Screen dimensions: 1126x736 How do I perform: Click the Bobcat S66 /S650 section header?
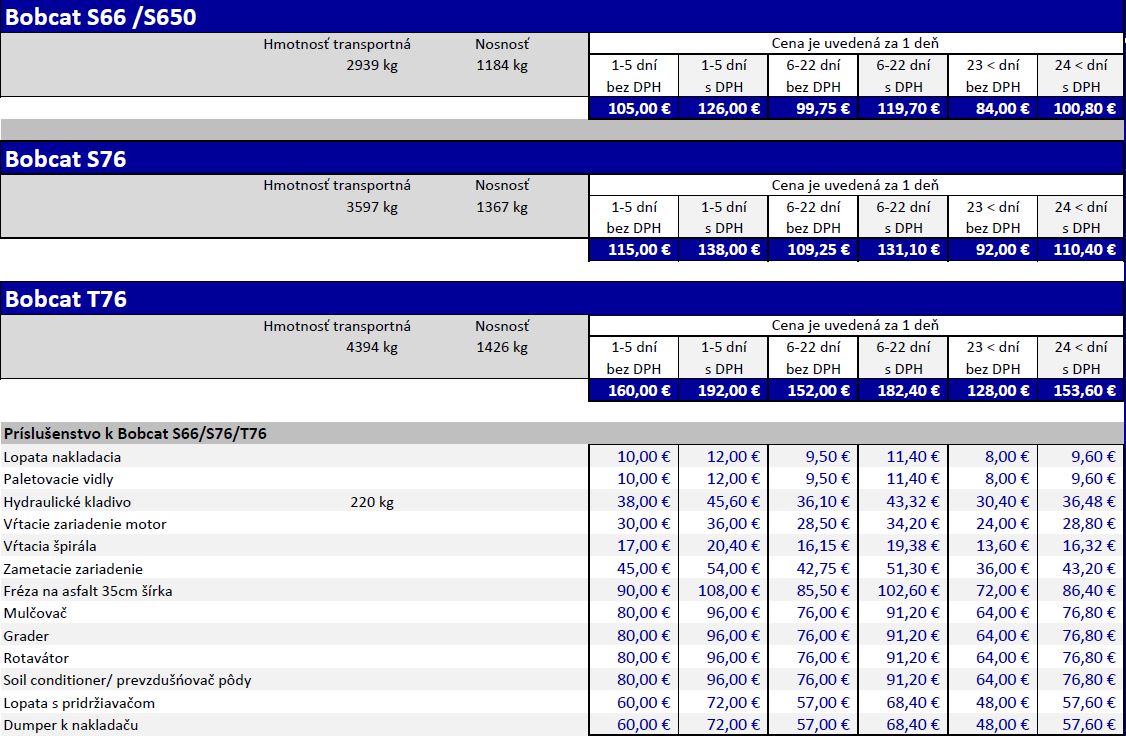[102, 17]
